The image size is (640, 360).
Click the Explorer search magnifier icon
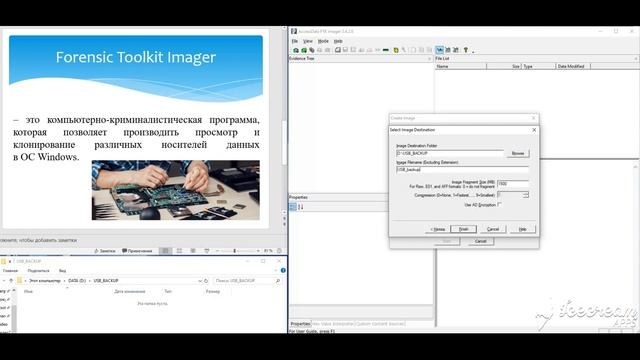[x=278, y=281]
